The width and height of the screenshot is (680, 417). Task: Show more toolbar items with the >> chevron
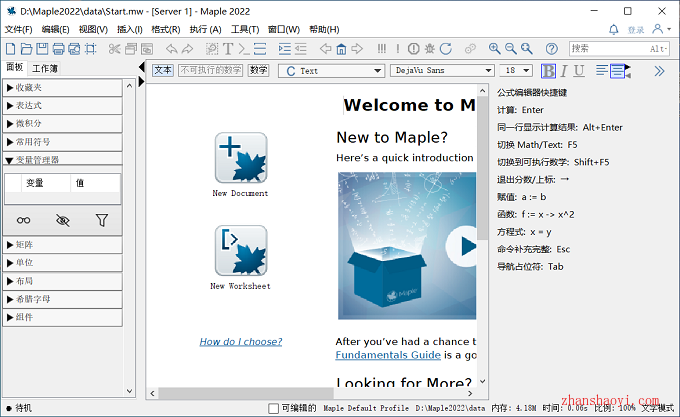tap(659, 71)
